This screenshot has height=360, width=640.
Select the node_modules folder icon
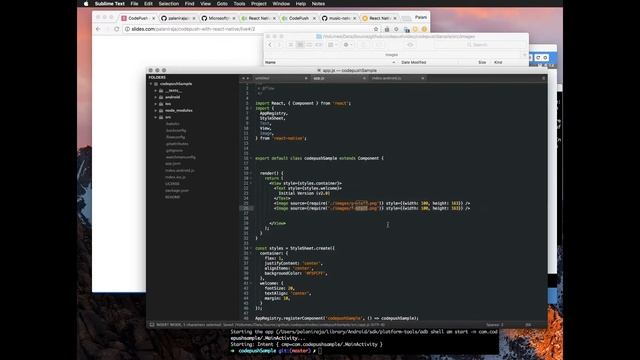tap(161, 110)
